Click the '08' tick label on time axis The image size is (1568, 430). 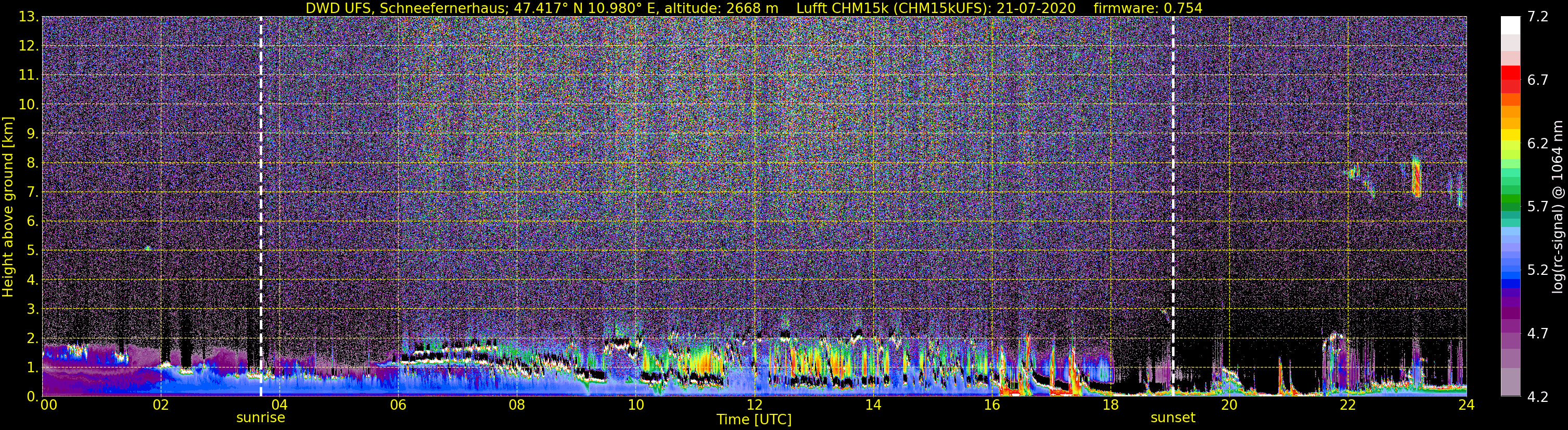coord(516,405)
